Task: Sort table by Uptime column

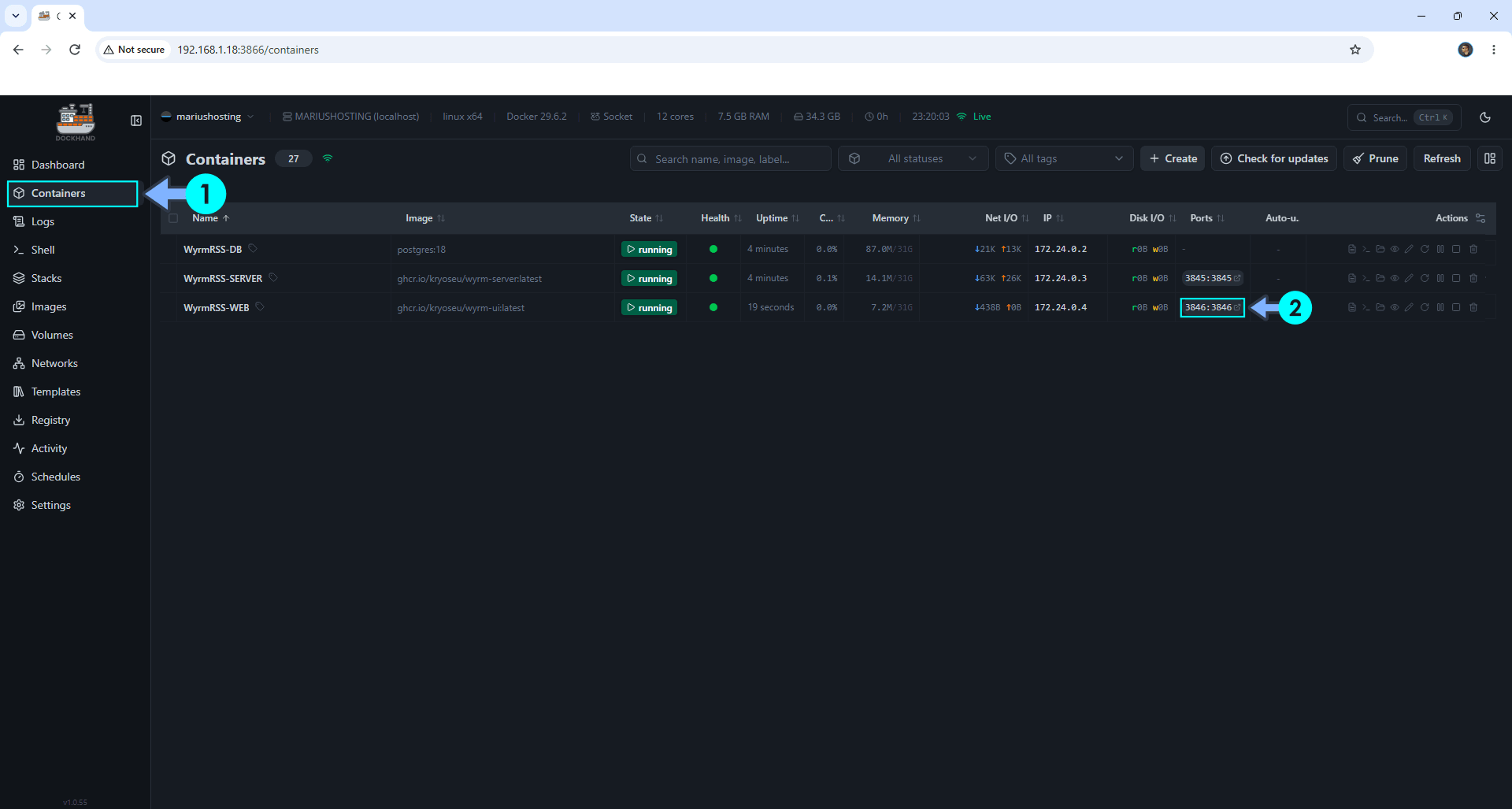Action: click(x=777, y=218)
